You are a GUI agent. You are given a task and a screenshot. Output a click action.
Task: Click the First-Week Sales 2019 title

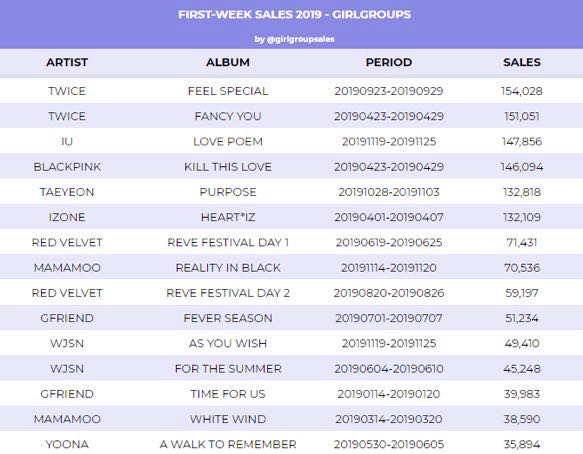click(294, 15)
